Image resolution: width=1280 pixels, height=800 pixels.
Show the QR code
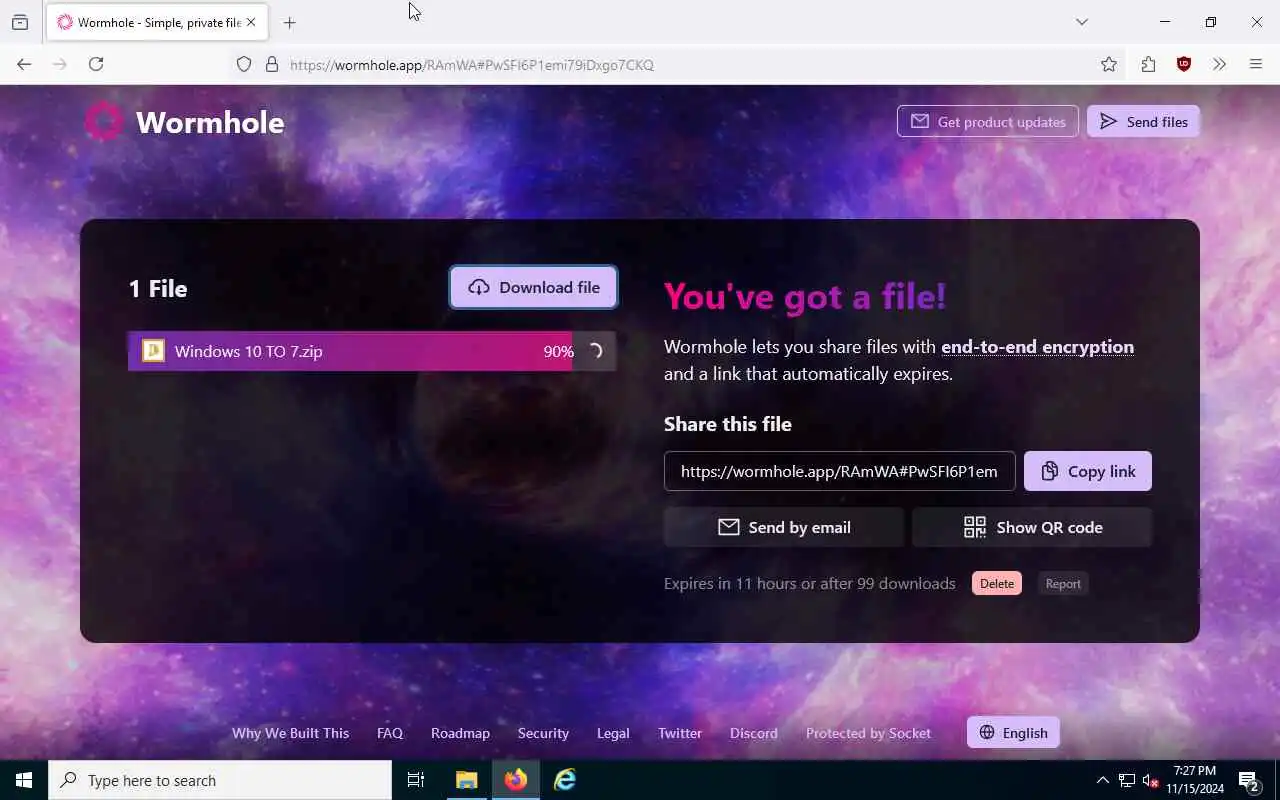[1032, 527]
